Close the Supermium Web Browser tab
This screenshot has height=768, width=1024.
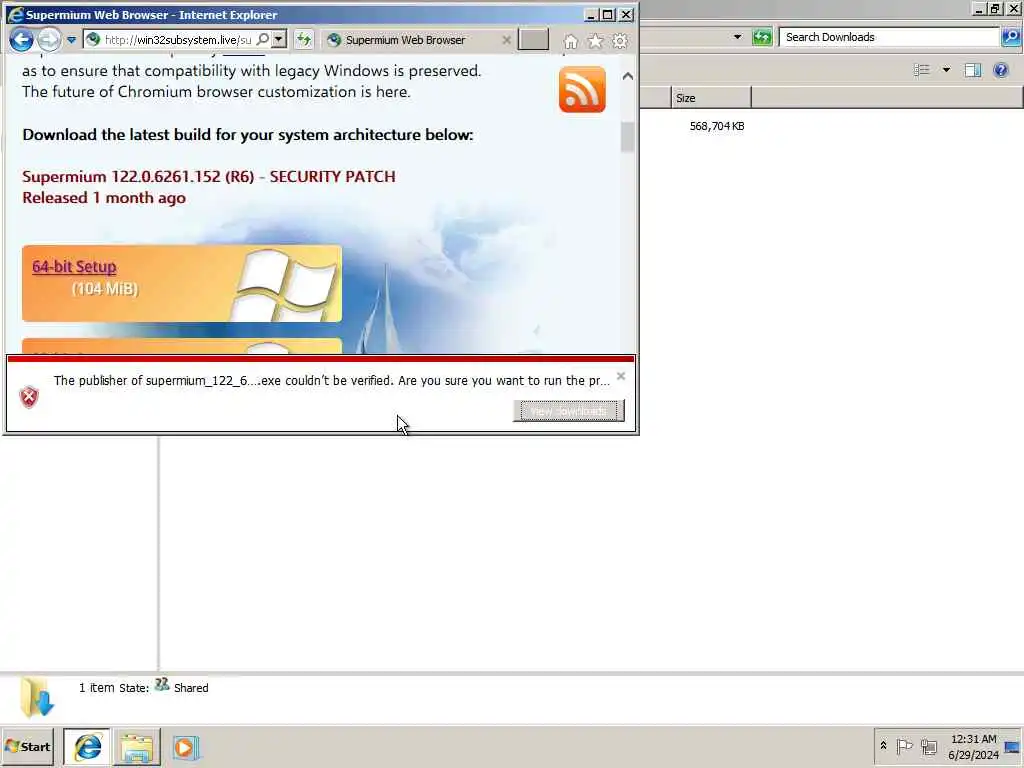coord(506,40)
